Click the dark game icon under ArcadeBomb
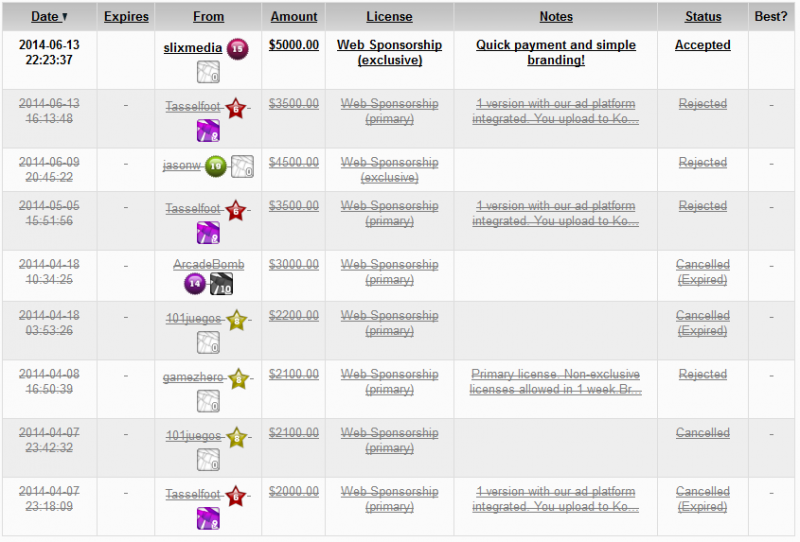This screenshot has width=800, height=542. pyautogui.click(x=221, y=285)
